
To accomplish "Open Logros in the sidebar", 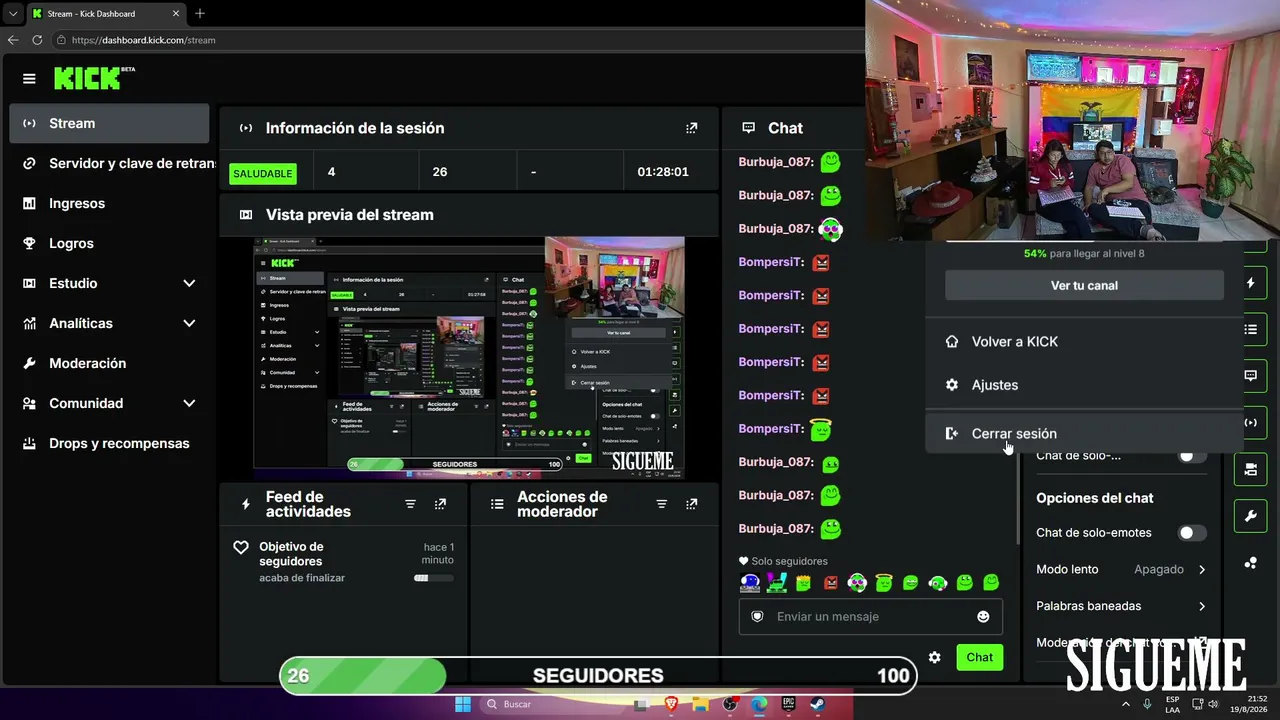I will (x=109, y=243).
